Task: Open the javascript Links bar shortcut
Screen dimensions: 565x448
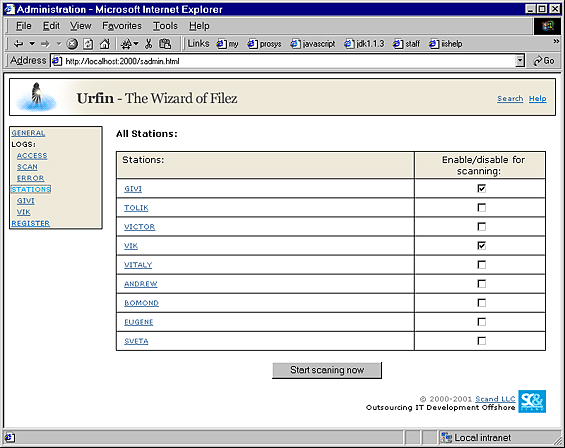Action: coord(313,44)
